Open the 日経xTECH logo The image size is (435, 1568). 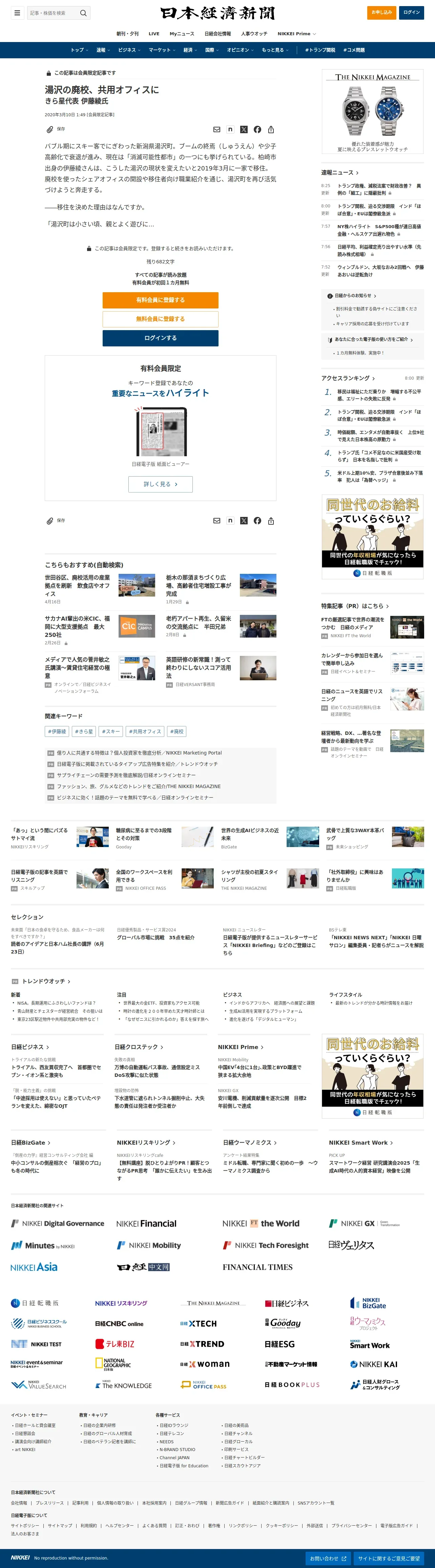[198, 1324]
